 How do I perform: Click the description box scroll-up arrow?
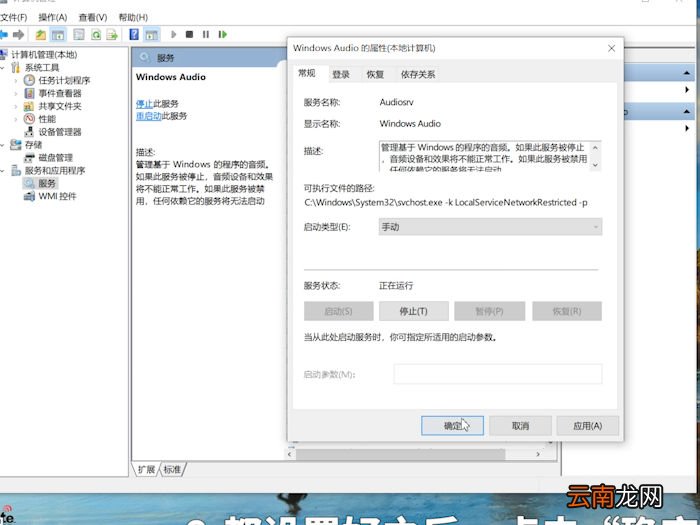coord(595,147)
